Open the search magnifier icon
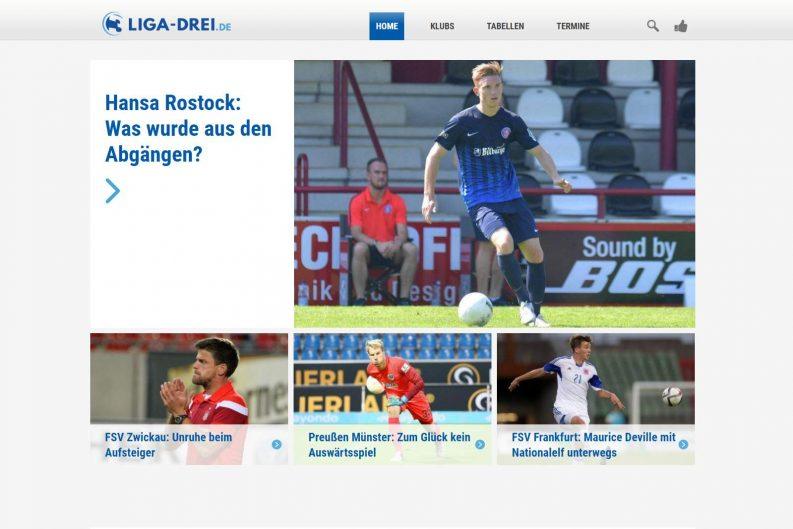The image size is (793, 529). [652, 26]
